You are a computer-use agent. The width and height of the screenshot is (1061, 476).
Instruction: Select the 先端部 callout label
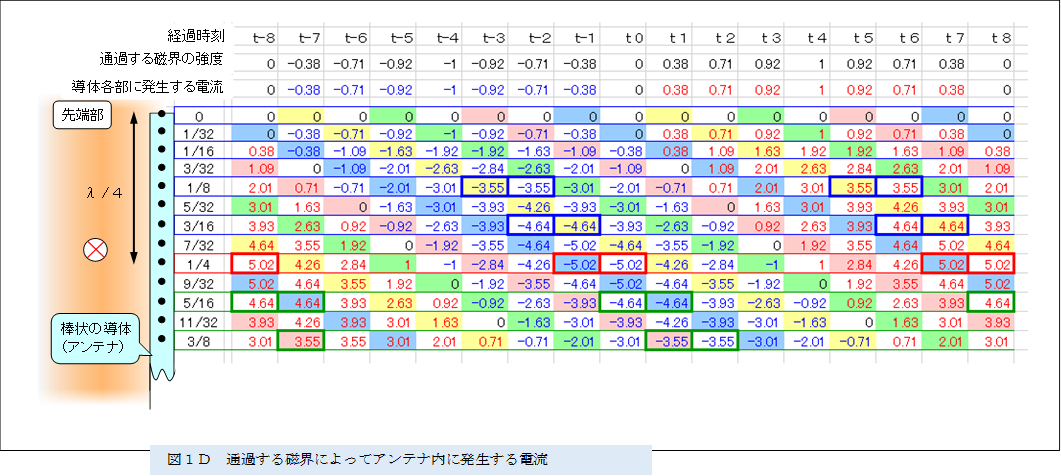coord(83,117)
